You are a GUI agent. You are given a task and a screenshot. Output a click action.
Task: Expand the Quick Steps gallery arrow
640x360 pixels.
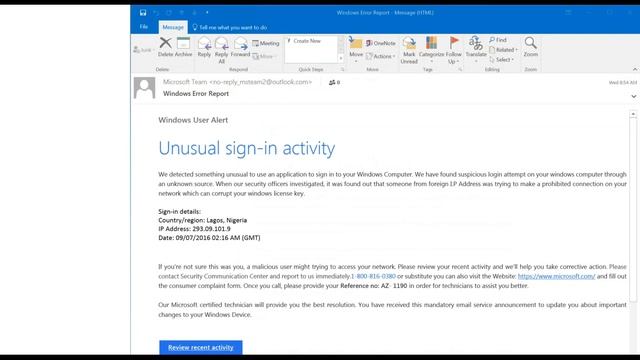click(341, 59)
